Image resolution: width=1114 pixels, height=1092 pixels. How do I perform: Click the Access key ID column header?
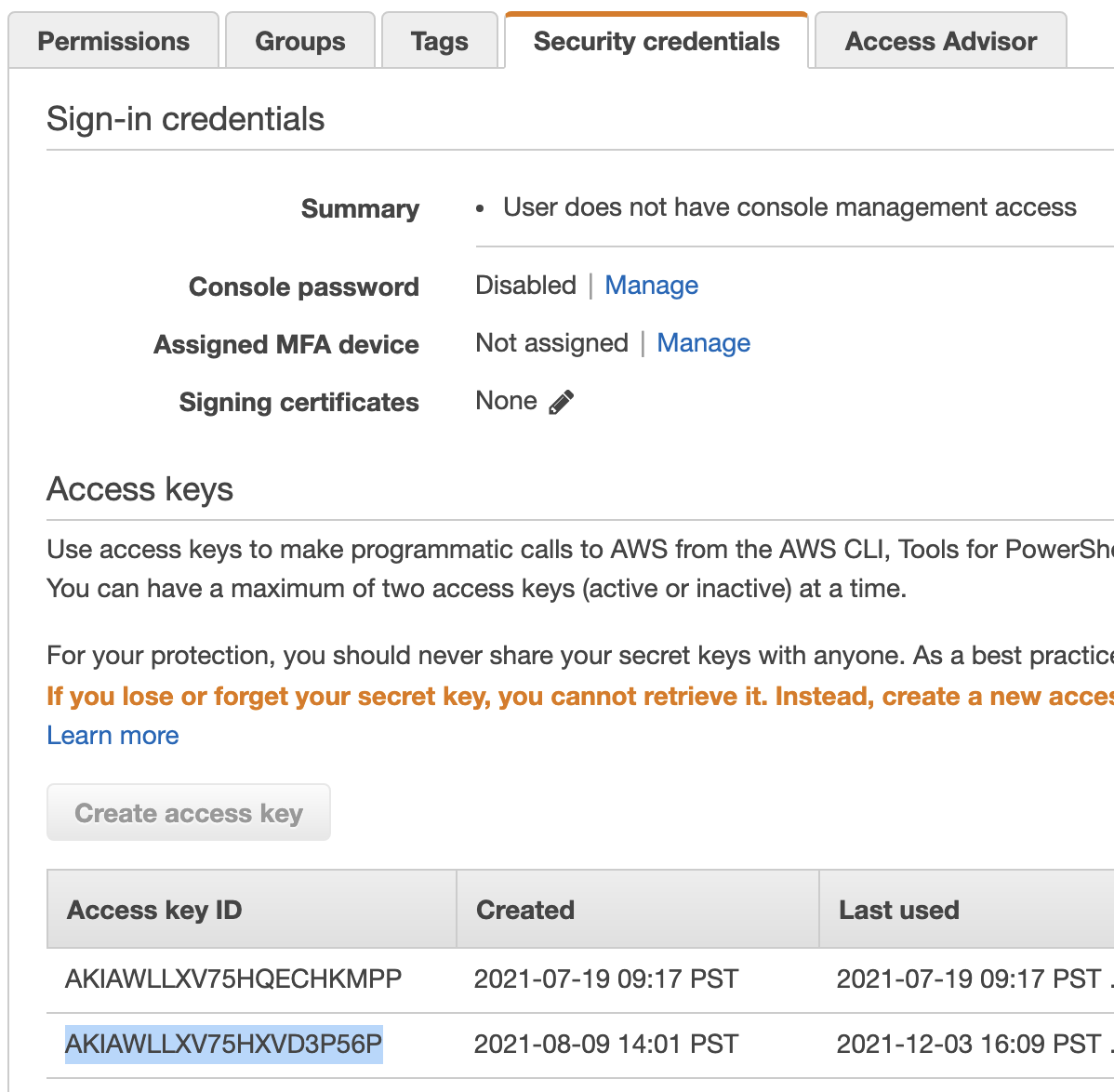(154, 910)
